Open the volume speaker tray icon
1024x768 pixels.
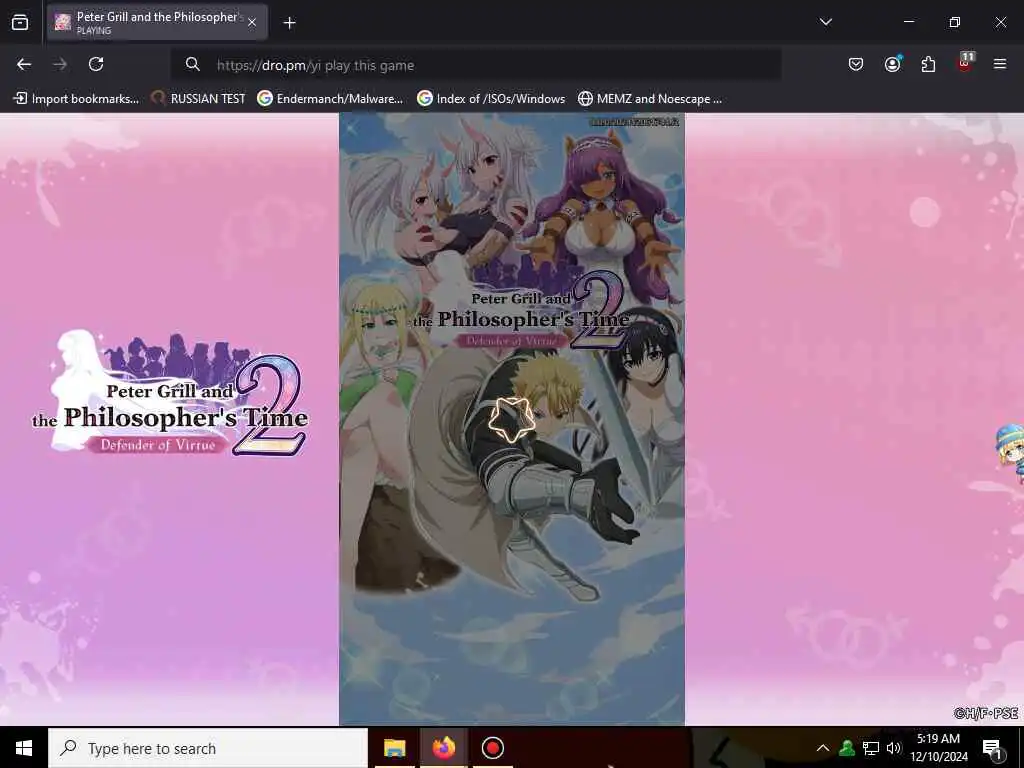point(893,748)
